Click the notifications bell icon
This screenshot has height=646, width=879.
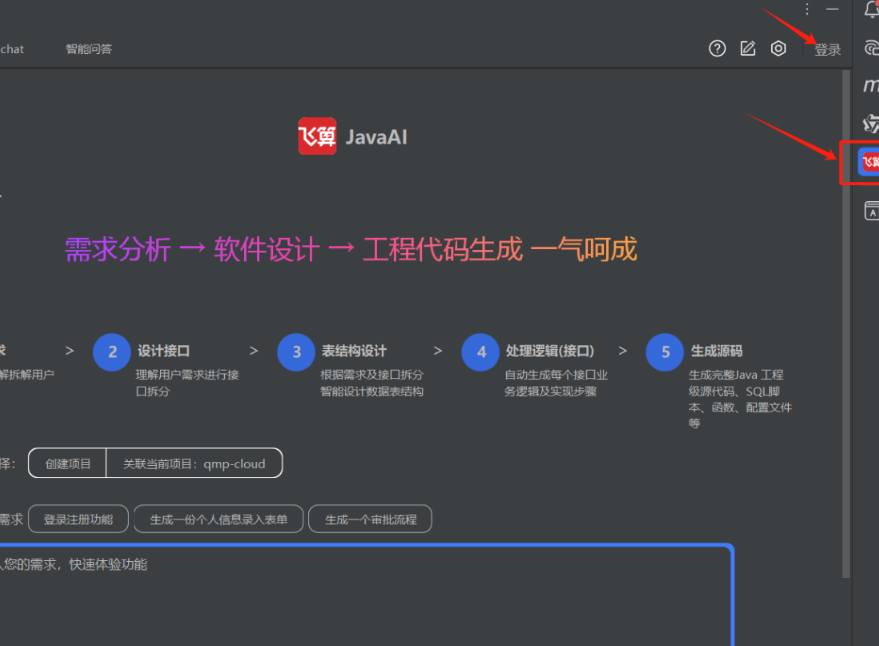tap(872, 8)
